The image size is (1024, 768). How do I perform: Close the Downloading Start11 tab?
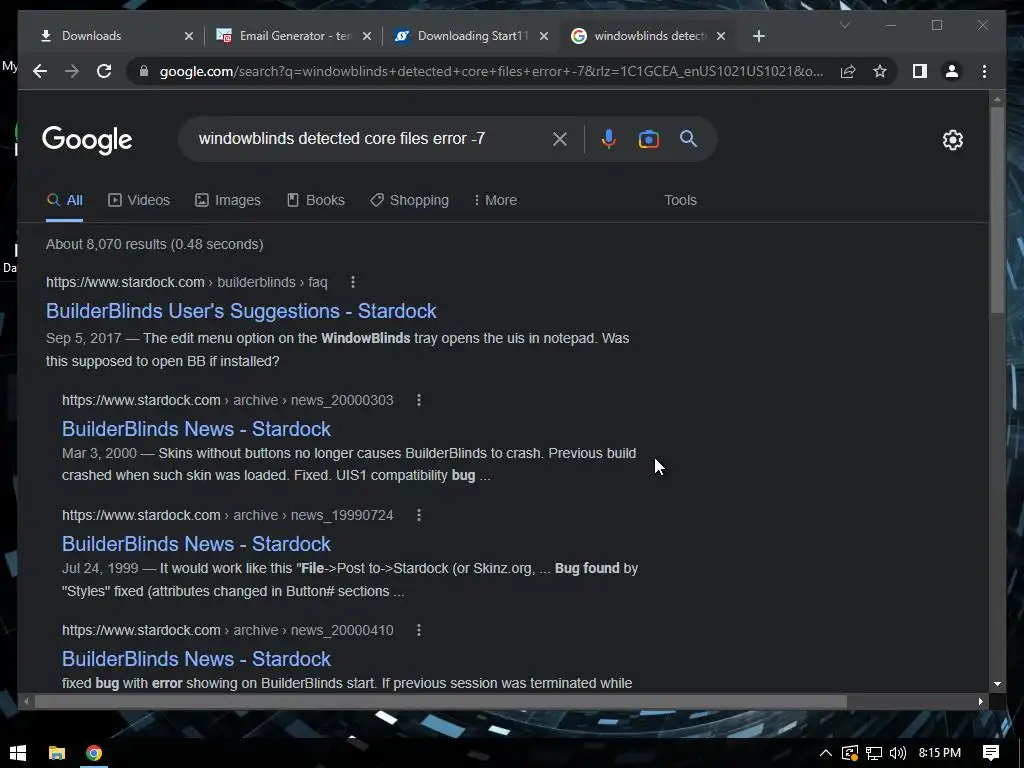pyautogui.click(x=544, y=36)
